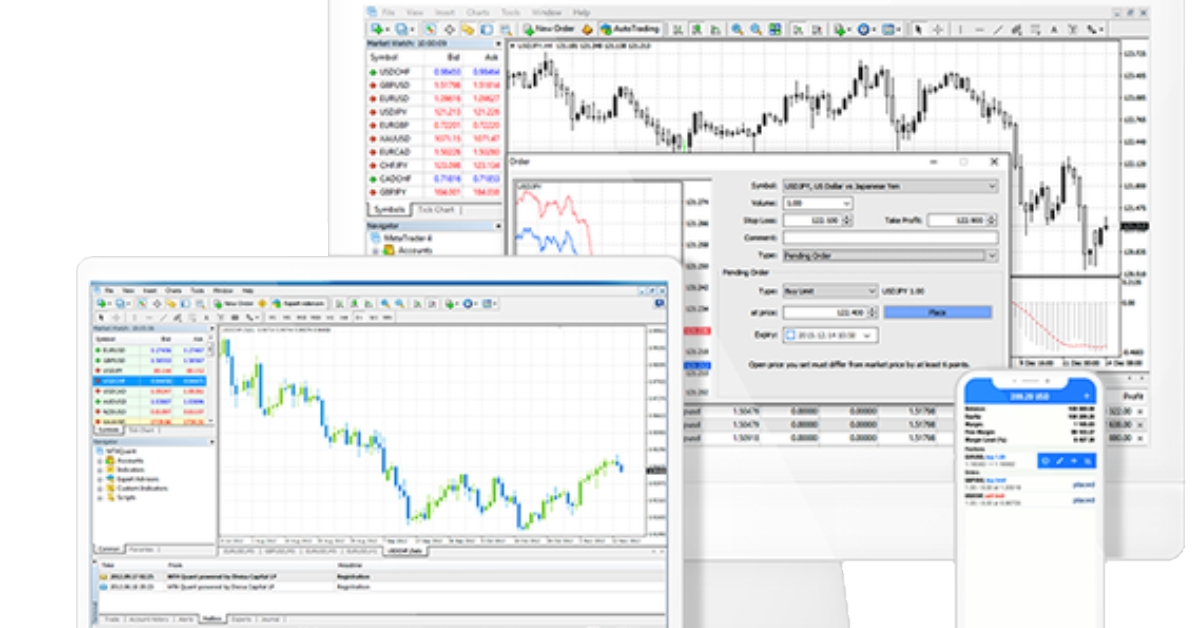Click the Place button in Order dialog

[x=938, y=313]
